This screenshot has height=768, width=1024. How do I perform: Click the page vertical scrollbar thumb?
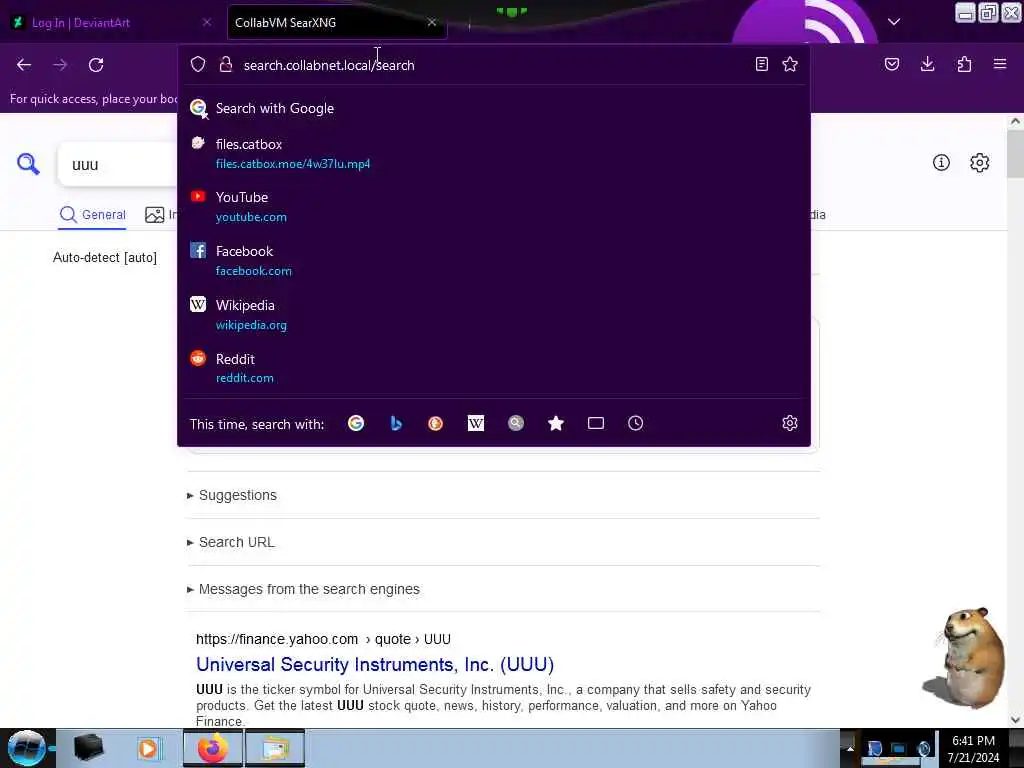point(1015,153)
